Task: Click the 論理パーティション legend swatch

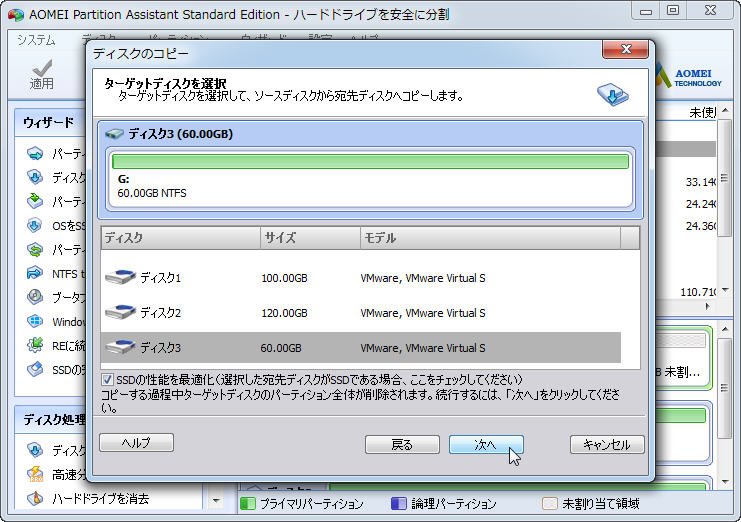Action: pos(399,504)
